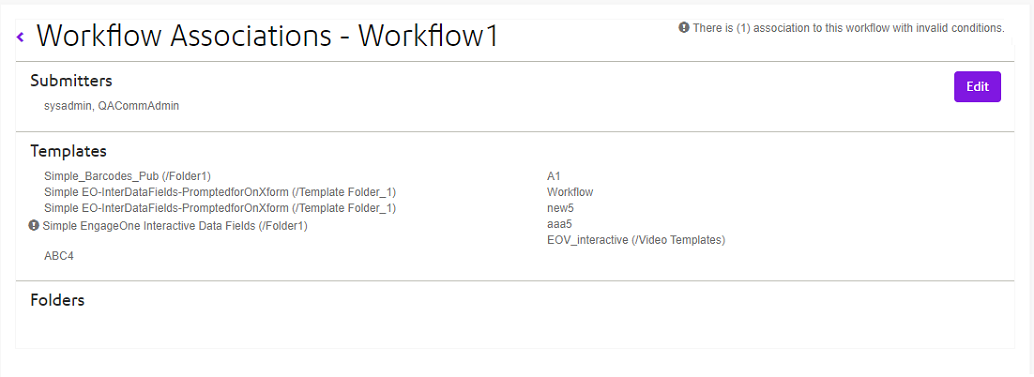1034x377 pixels.
Task: Click the invalid conditions warning message text
Action: [x=849, y=28]
